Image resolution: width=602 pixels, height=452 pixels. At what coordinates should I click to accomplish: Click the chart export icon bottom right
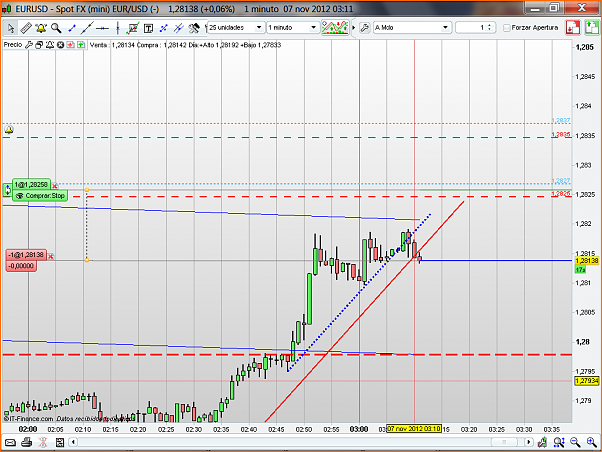click(542, 442)
